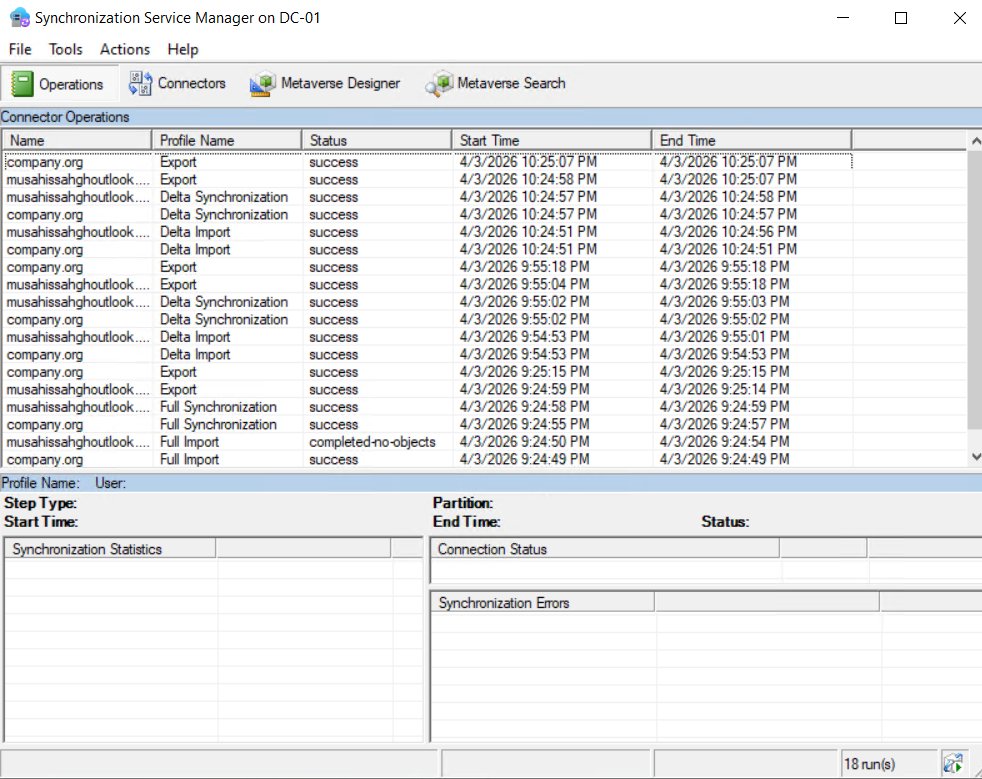Screen dimensions: 982x779
Task: Open the Help menu
Action: (183, 49)
